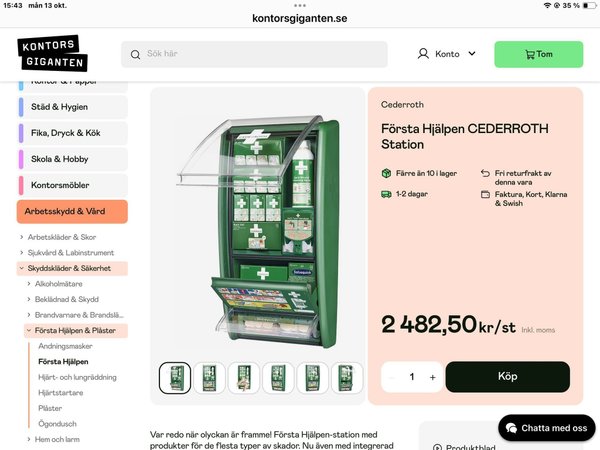Click the Köp buy button
600x450 pixels.
pyautogui.click(x=507, y=377)
